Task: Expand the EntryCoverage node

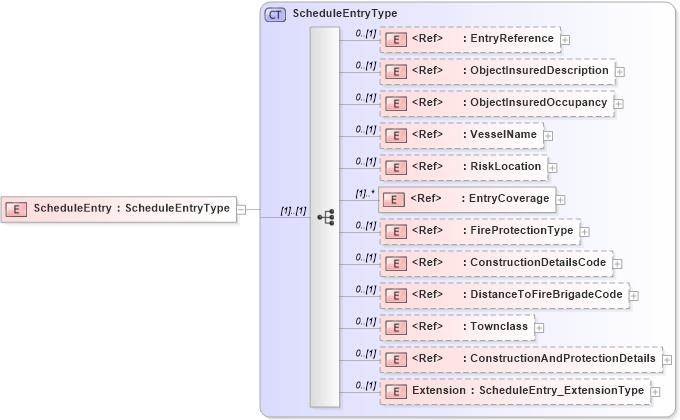Action: click(560, 200)
